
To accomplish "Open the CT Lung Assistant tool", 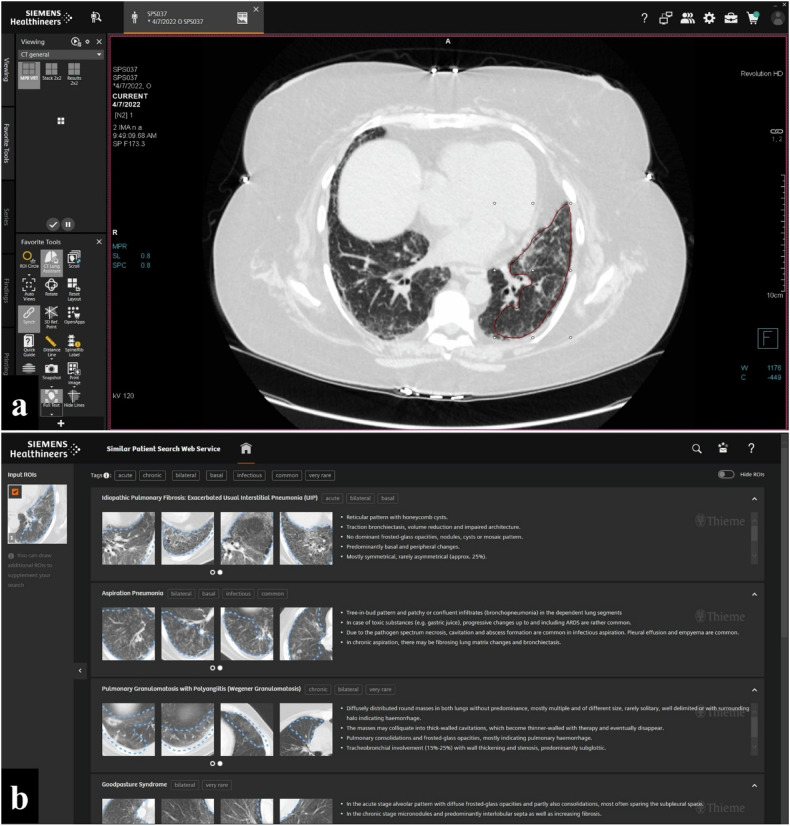I will (x=51, y=259).
